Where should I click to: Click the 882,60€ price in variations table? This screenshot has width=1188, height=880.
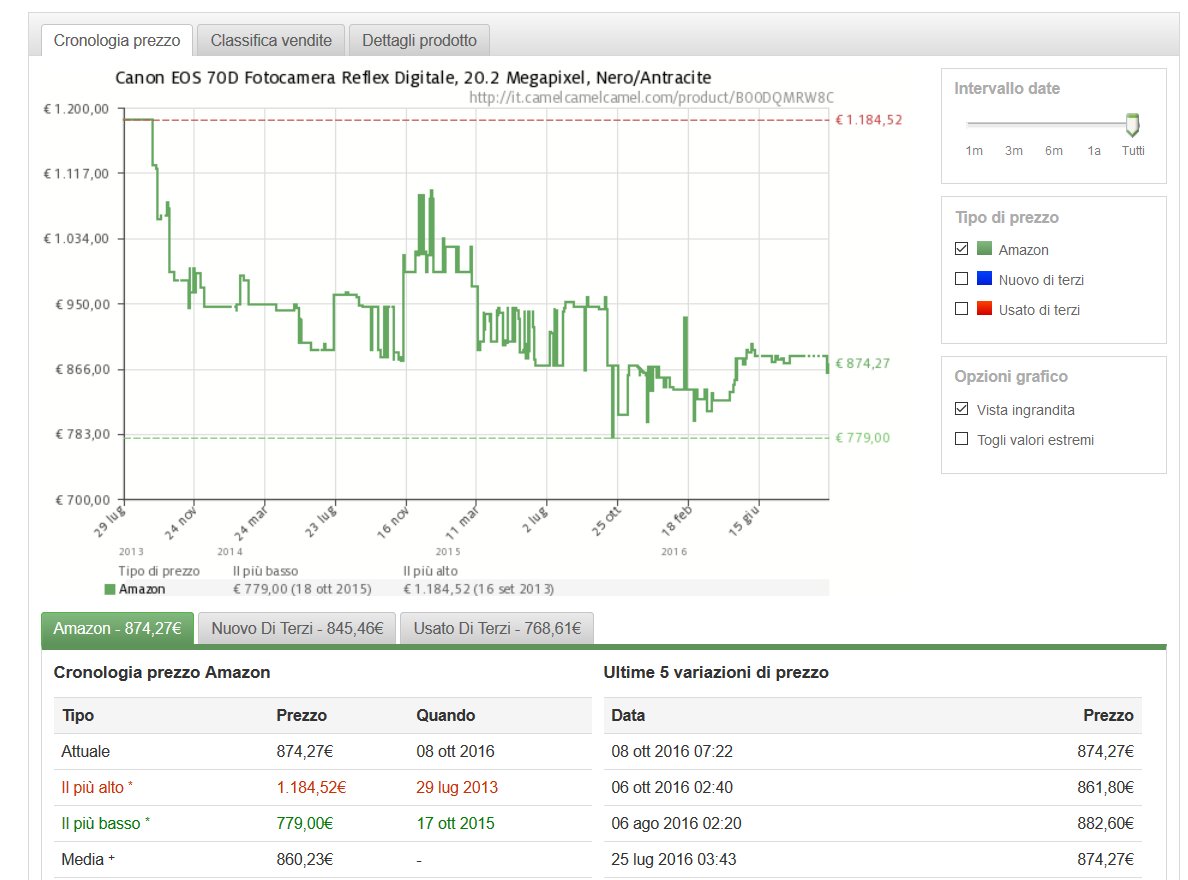1105,823
